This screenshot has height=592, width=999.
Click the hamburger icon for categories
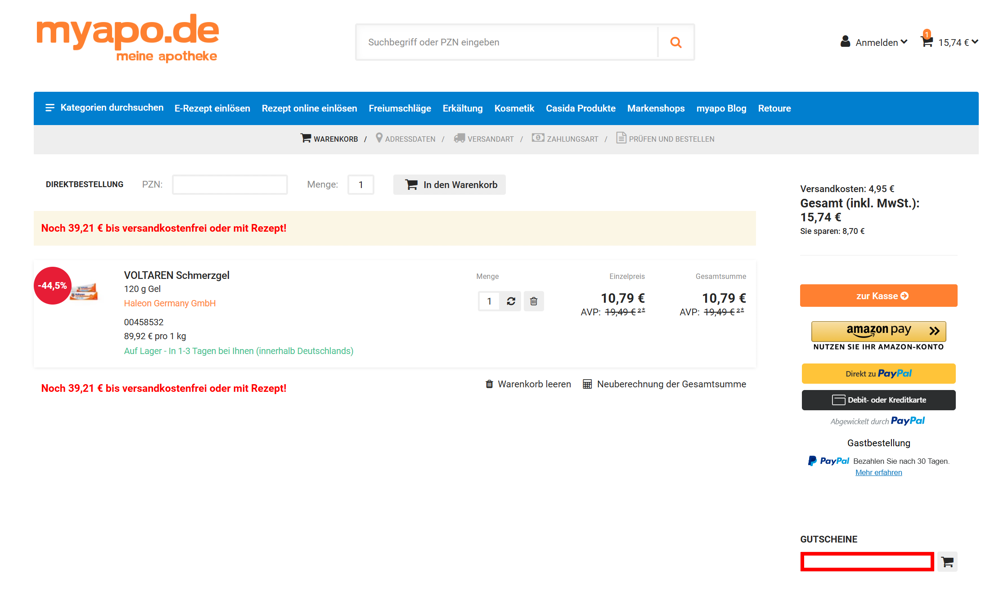(x=50, y=108)
